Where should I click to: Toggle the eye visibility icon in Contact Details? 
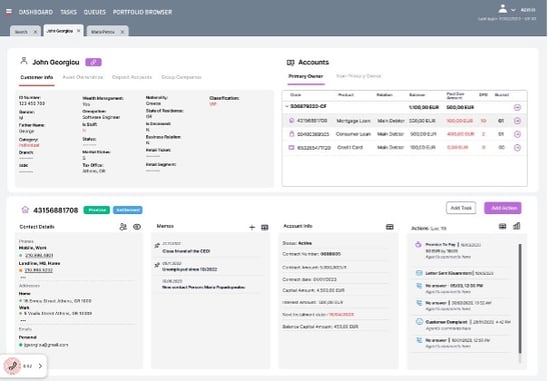[x=137, y=227]
